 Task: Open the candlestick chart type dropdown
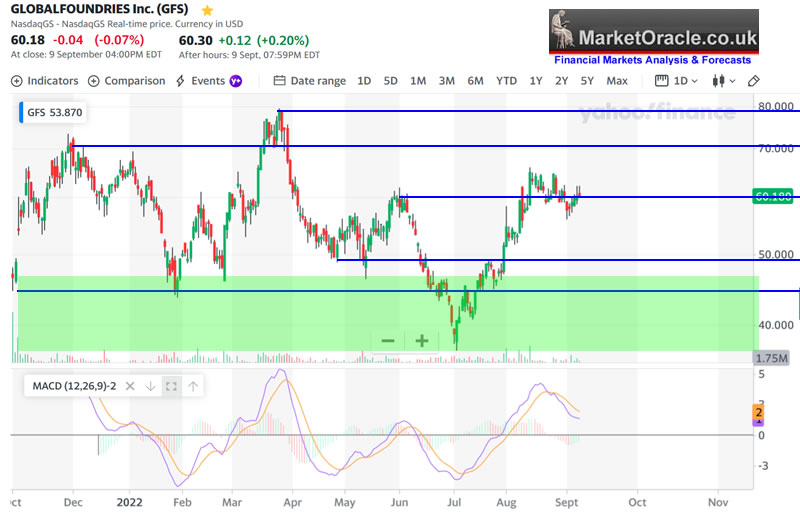(x=724, y=81)
